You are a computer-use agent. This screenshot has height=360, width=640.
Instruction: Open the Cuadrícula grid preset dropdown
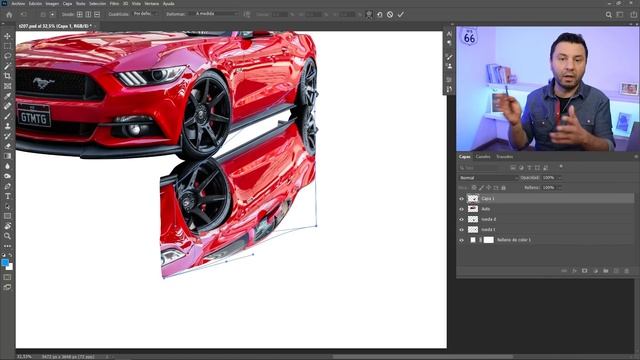point(146,14)
